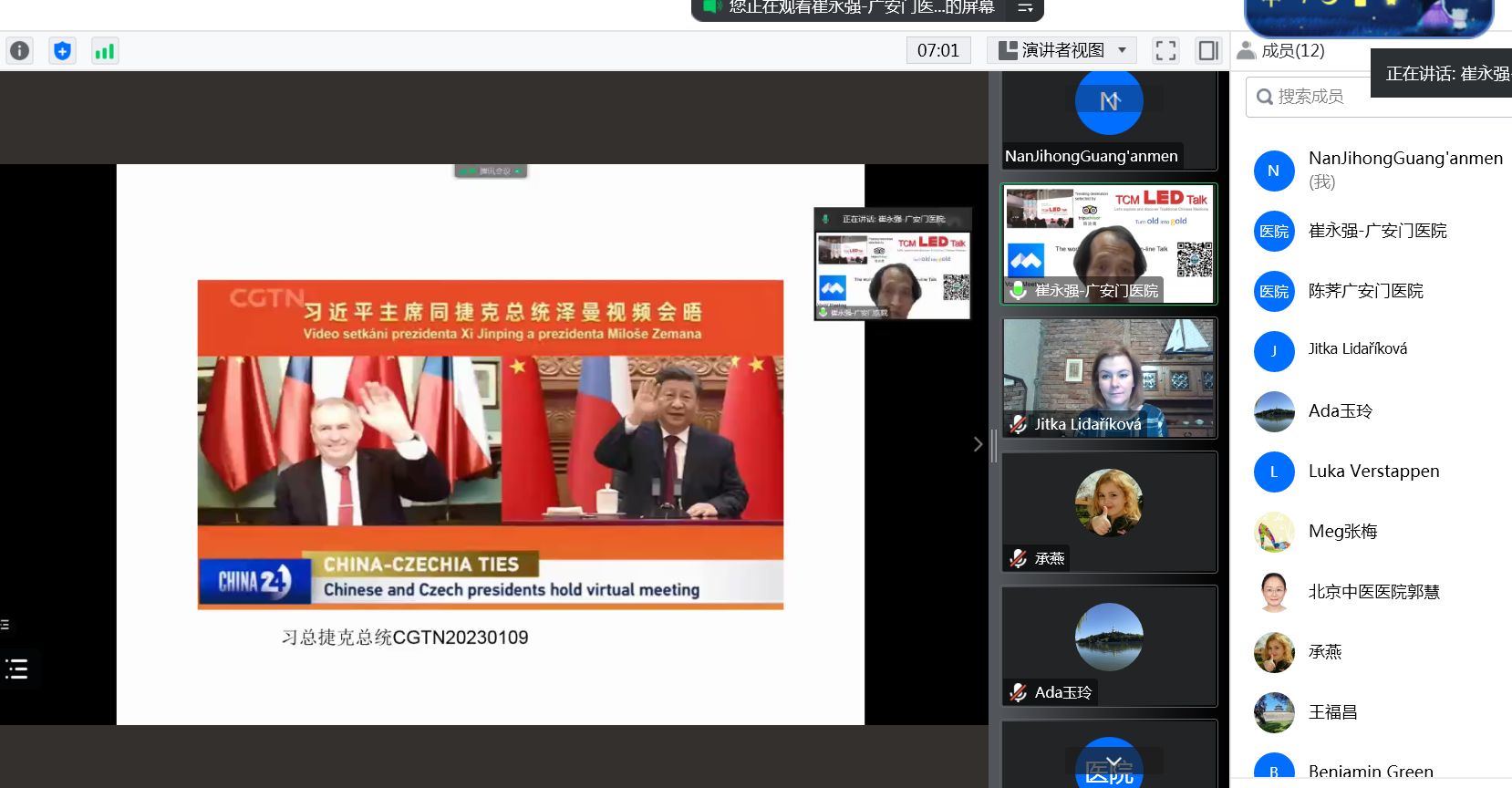Select Ada玉玲 in member list
Viewport: 1512px width, 788px height.
1377,411
